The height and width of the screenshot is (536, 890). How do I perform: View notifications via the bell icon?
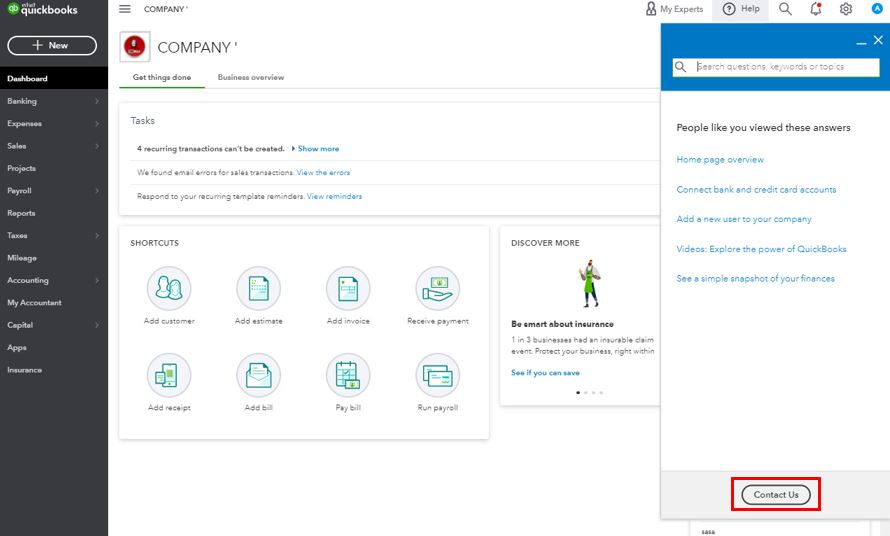816,9
